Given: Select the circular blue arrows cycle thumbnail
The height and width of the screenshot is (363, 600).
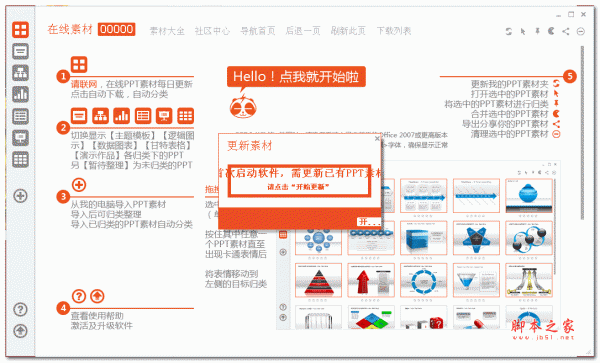Looking at the screenshot, I should pos(424,280).
